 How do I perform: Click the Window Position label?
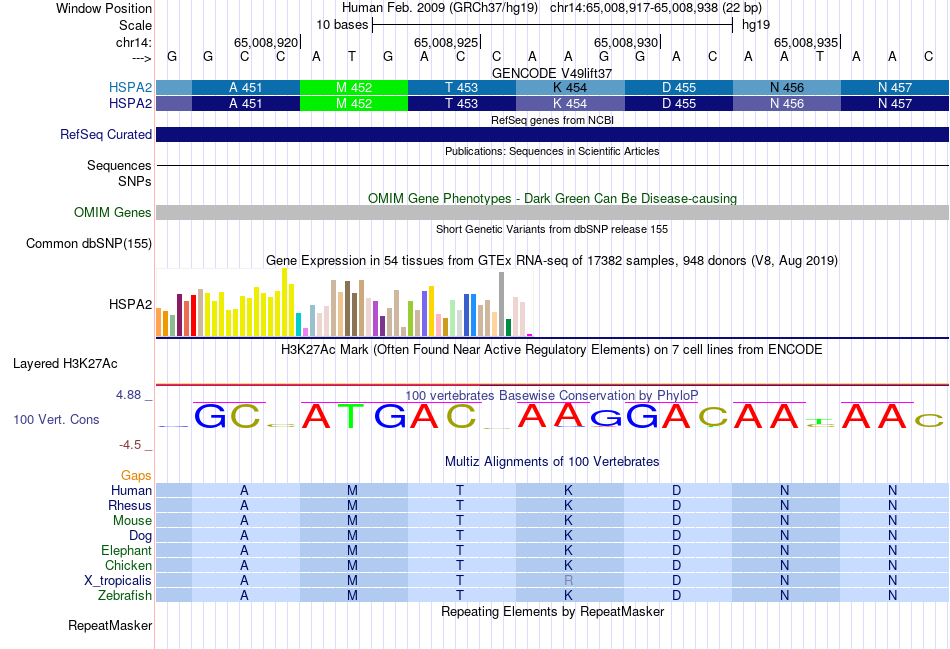click(x=104, y=8)
